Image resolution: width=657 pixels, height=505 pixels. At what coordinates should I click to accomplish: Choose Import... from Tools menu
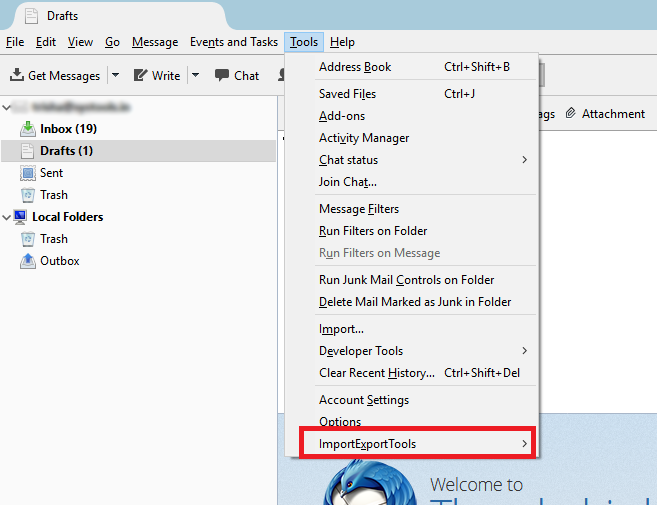(411, 329)
